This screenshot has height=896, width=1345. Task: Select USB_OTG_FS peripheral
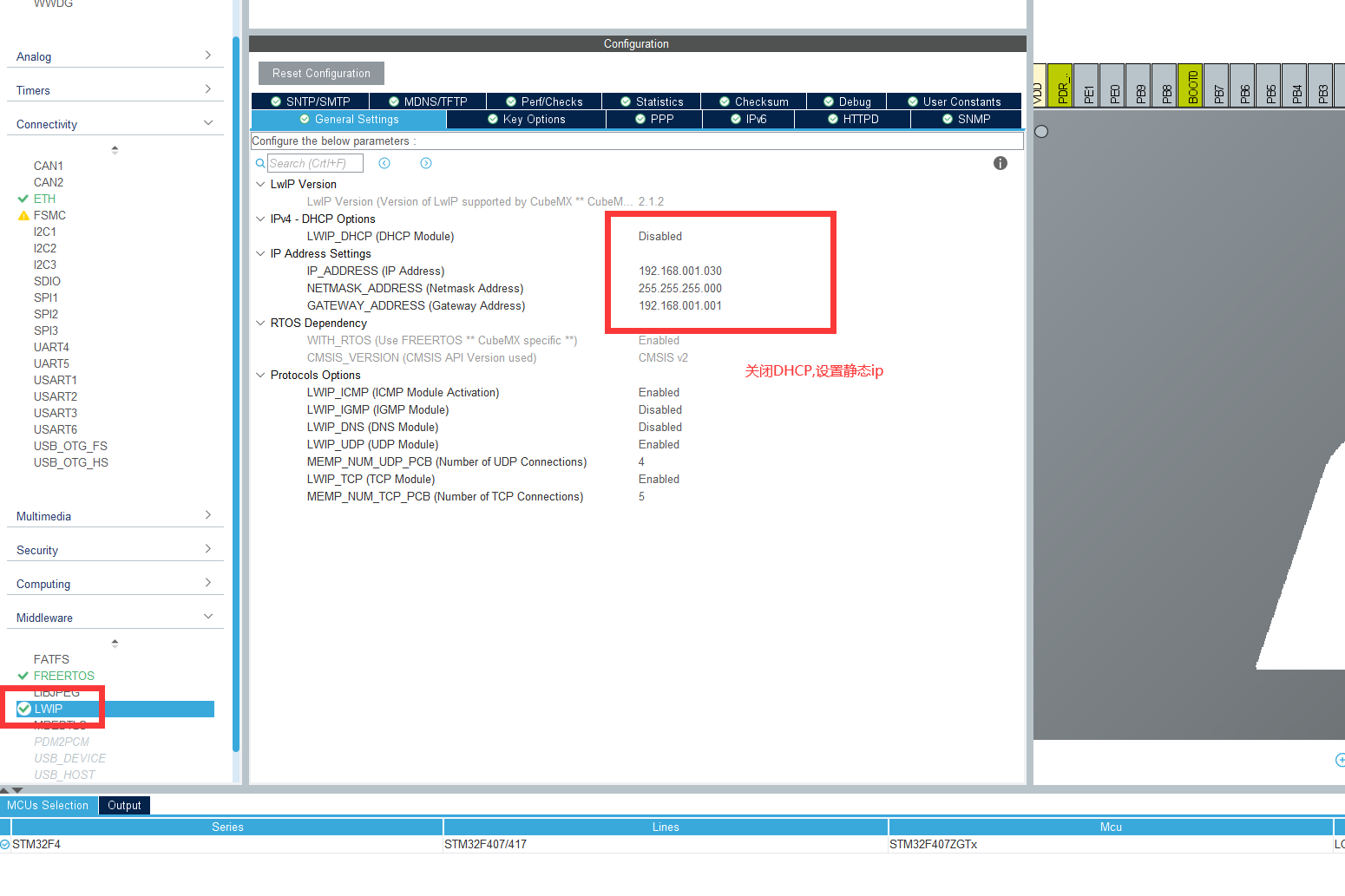[x=70, y=446]
